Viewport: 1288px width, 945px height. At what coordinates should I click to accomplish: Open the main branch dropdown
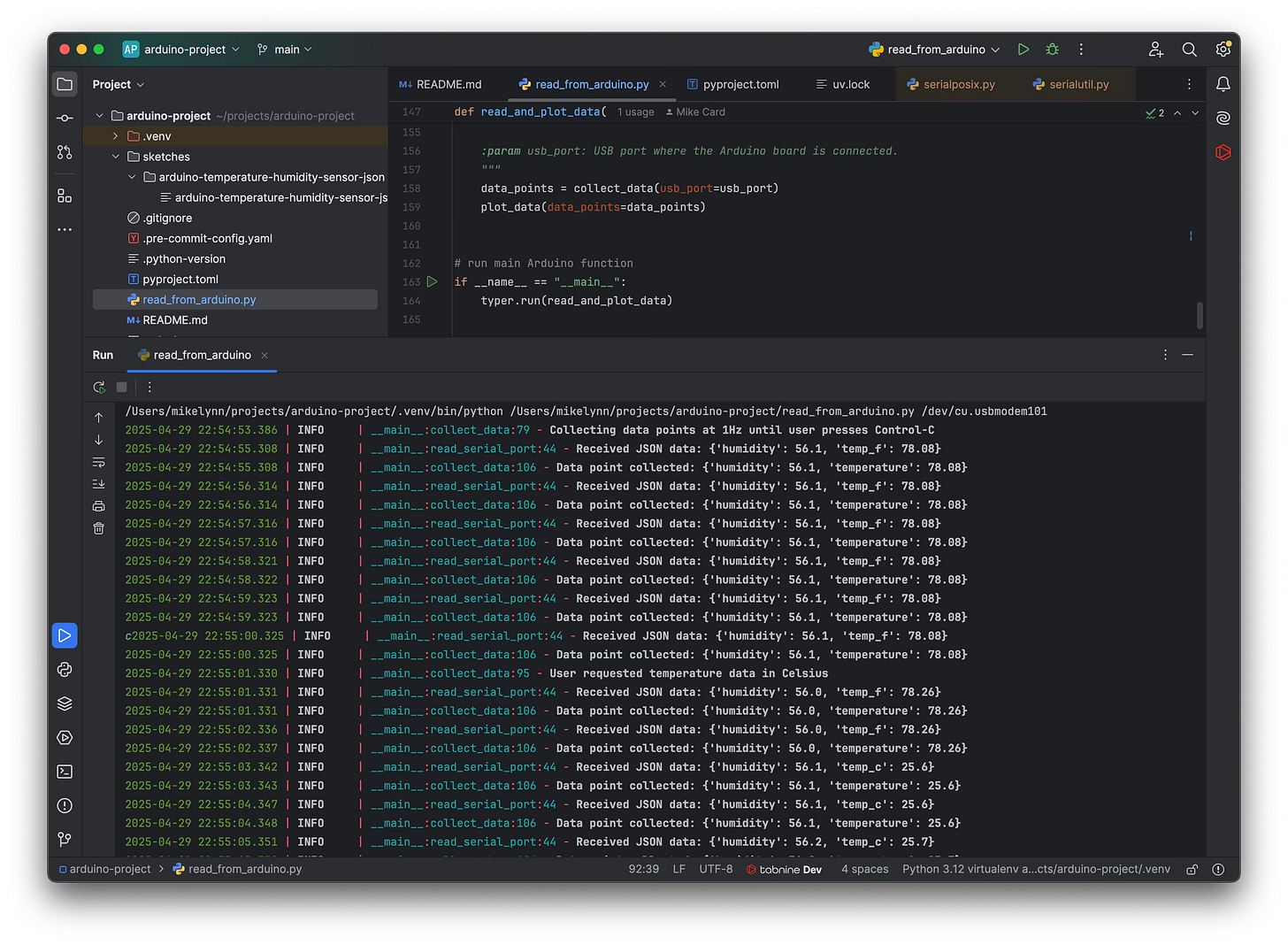tap(285, 50)
